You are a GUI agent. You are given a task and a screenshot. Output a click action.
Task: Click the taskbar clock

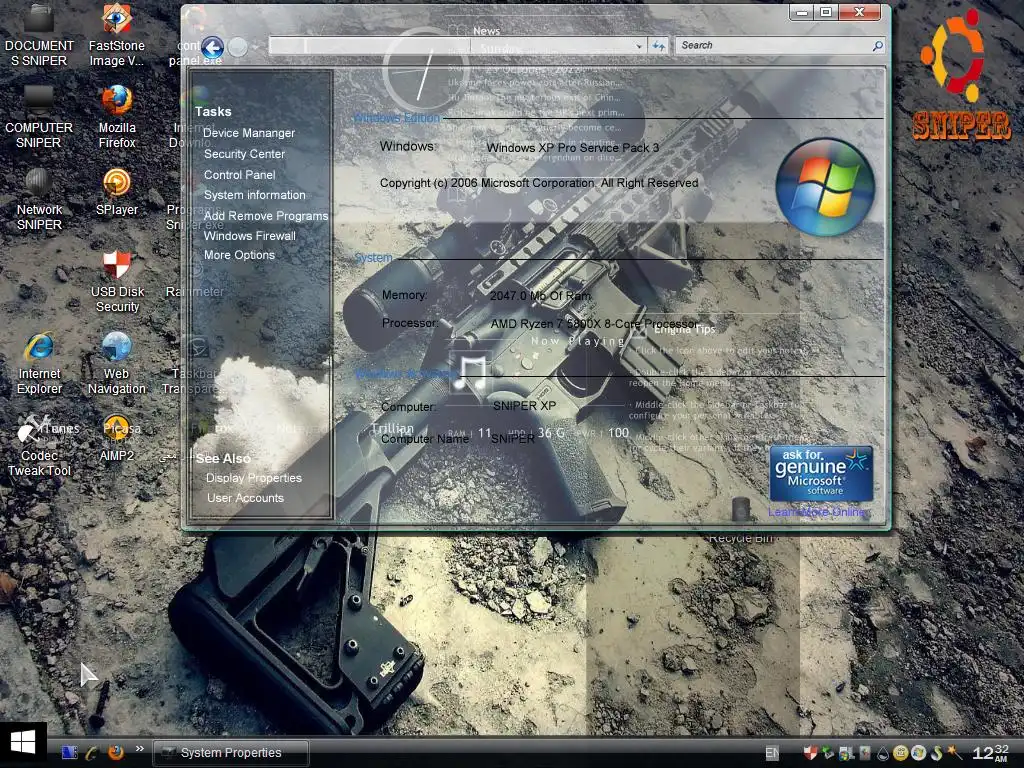tap(991, 753)
